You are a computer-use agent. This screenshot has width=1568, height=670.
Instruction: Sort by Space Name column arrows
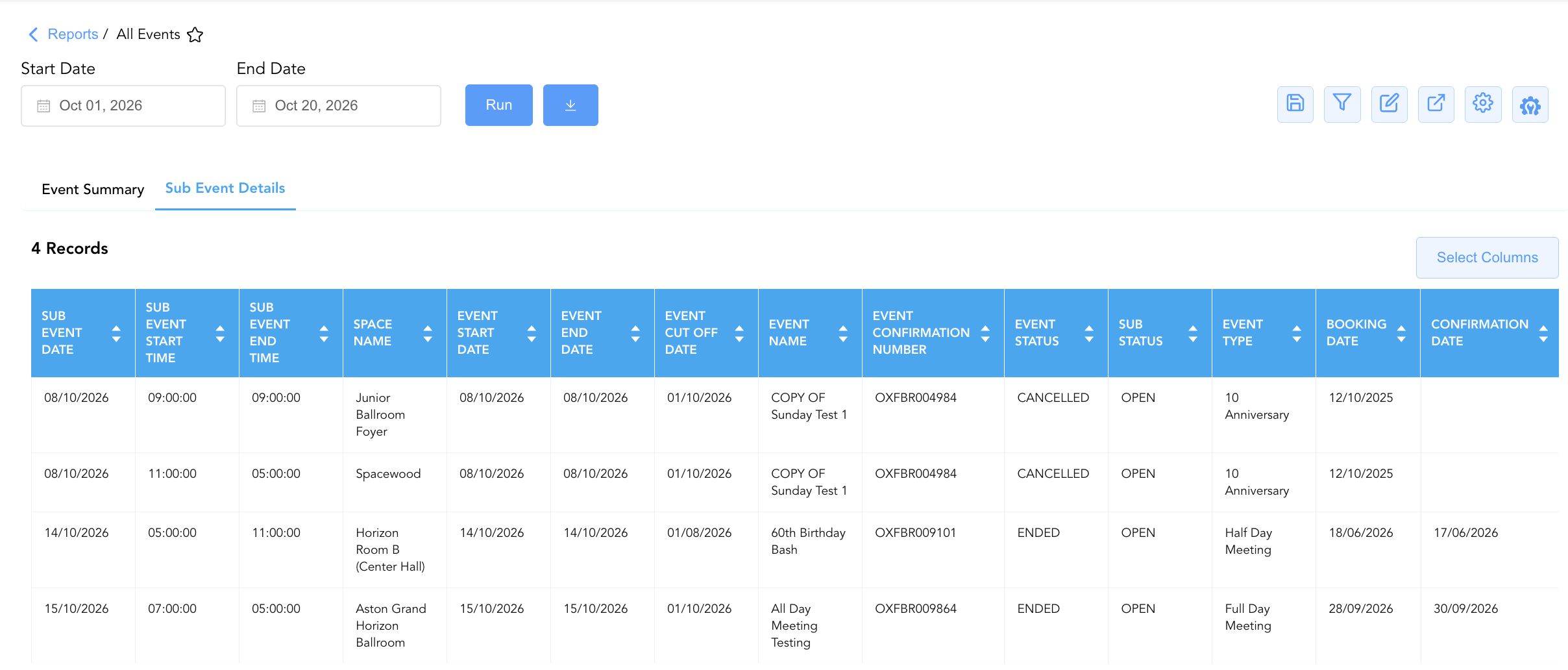click(428, 334)
